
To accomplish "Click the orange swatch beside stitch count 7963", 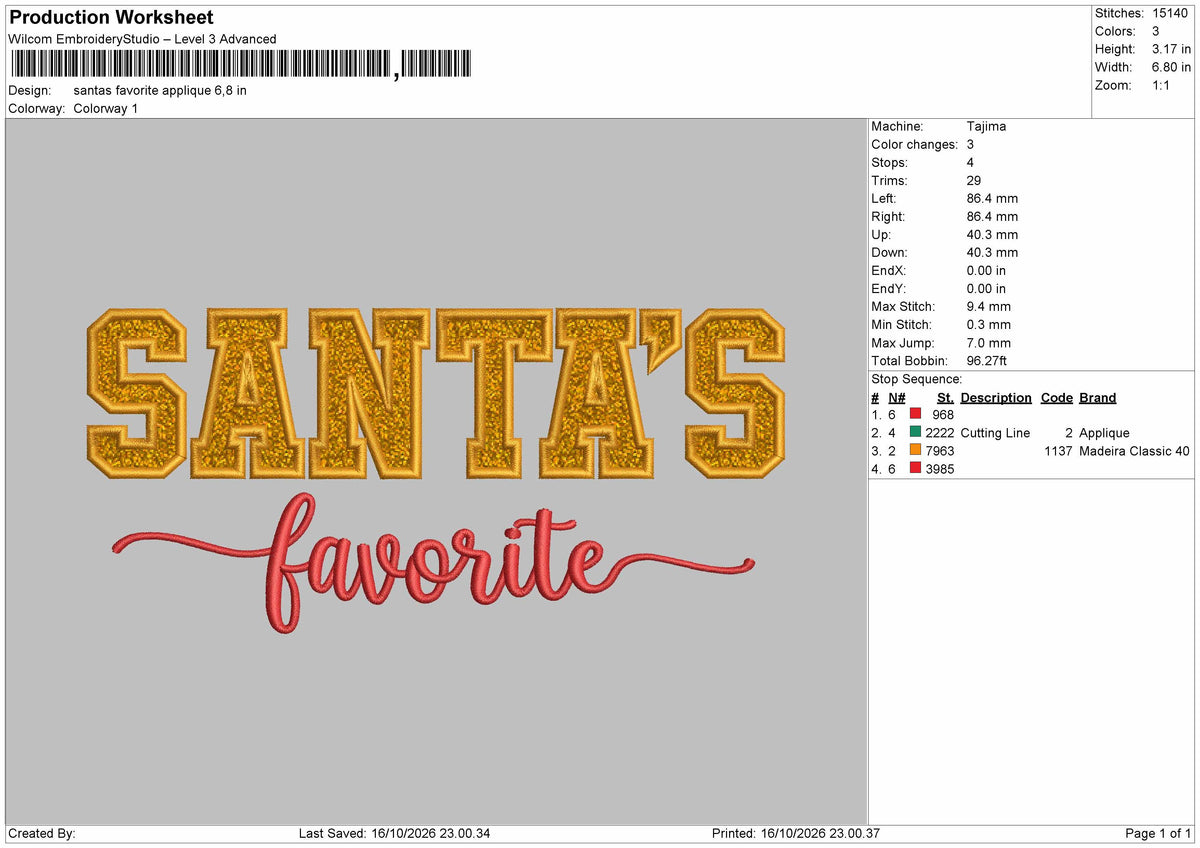I will click(x=915, y=450).
